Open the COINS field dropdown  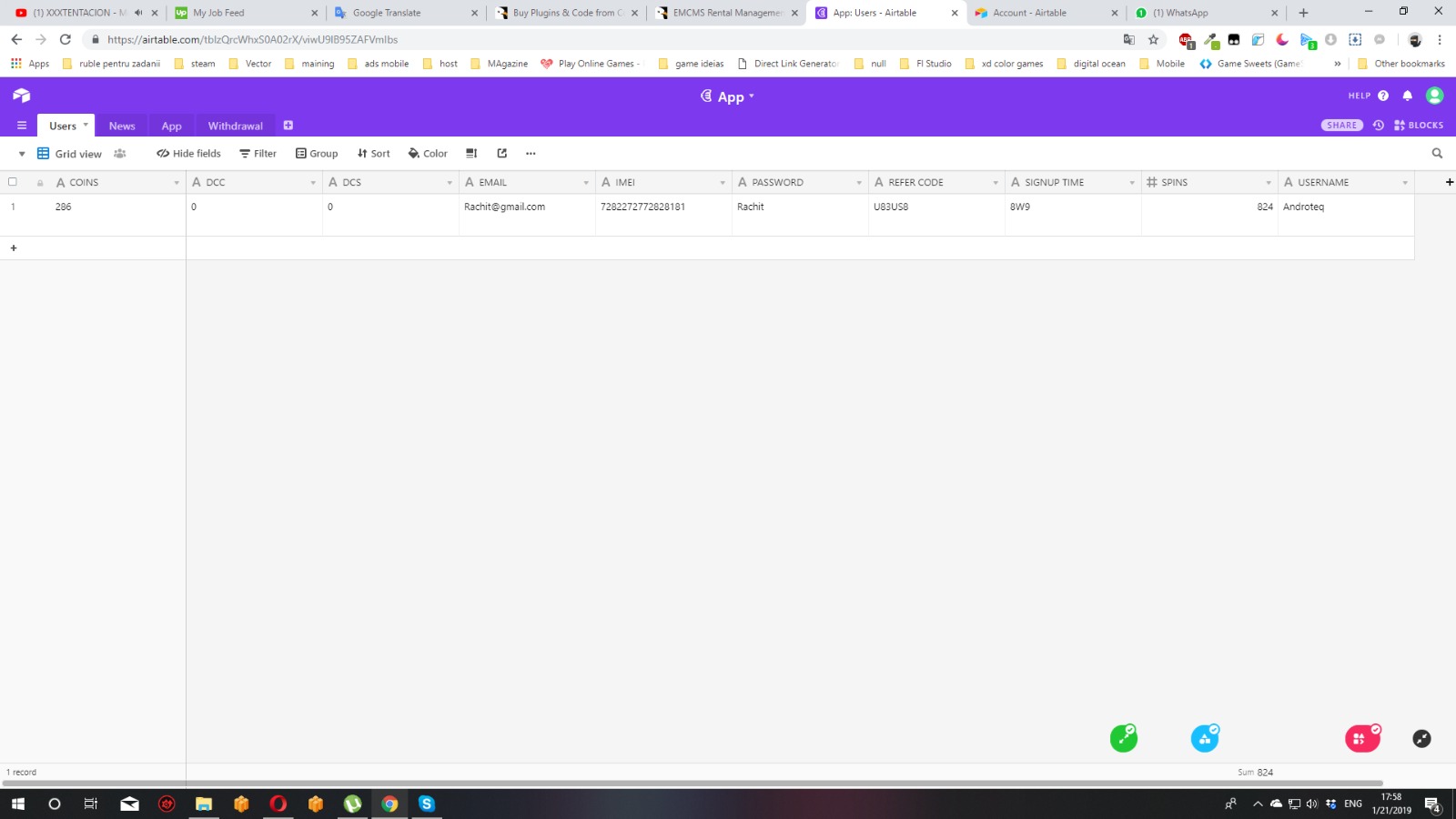pyautogui.click(x=177, y=183)
